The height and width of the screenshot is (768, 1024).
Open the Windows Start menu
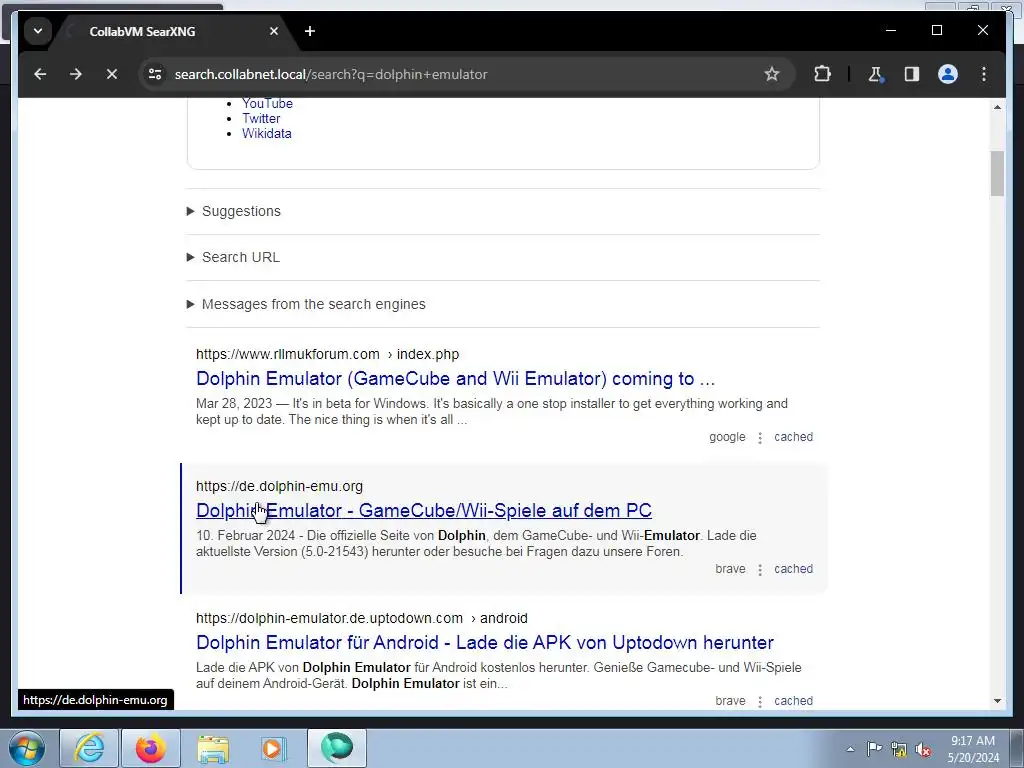(x=26, y=748)
